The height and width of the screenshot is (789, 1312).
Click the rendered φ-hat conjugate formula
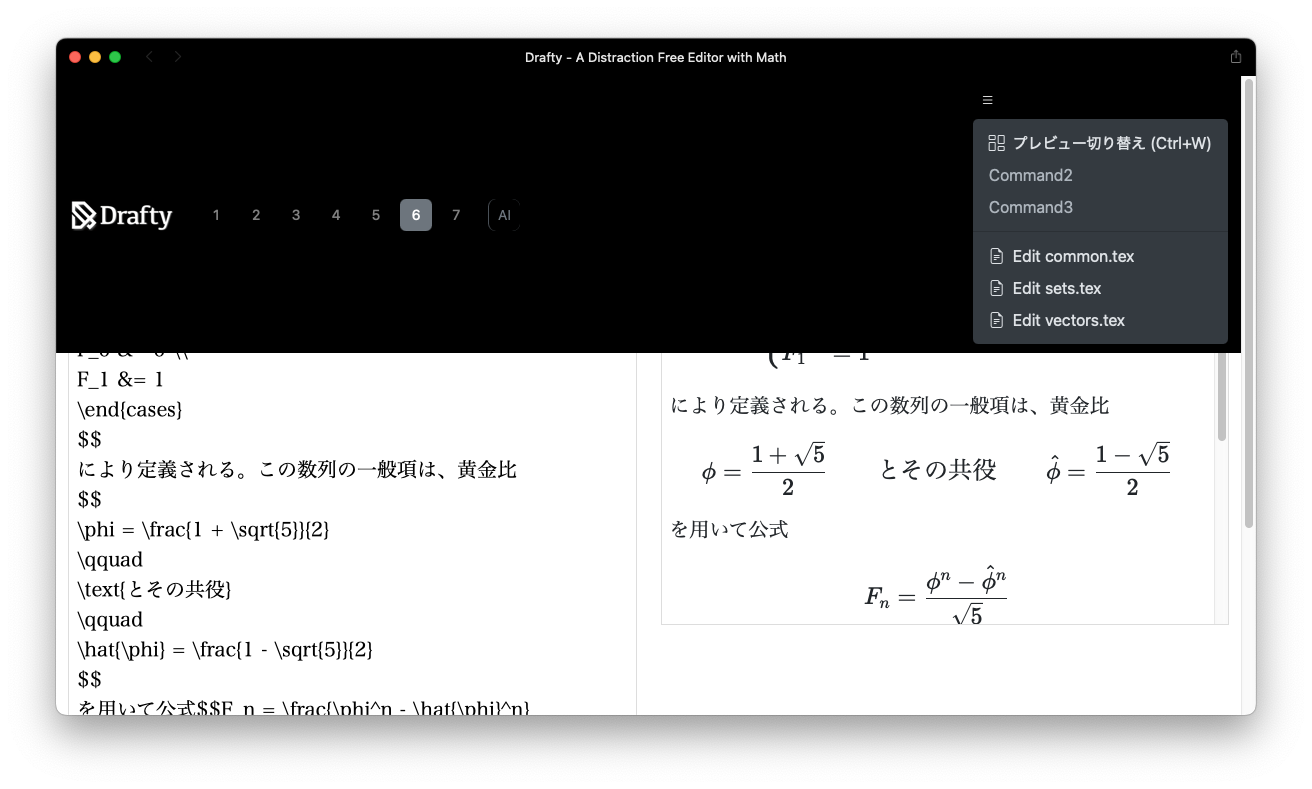1108,470
